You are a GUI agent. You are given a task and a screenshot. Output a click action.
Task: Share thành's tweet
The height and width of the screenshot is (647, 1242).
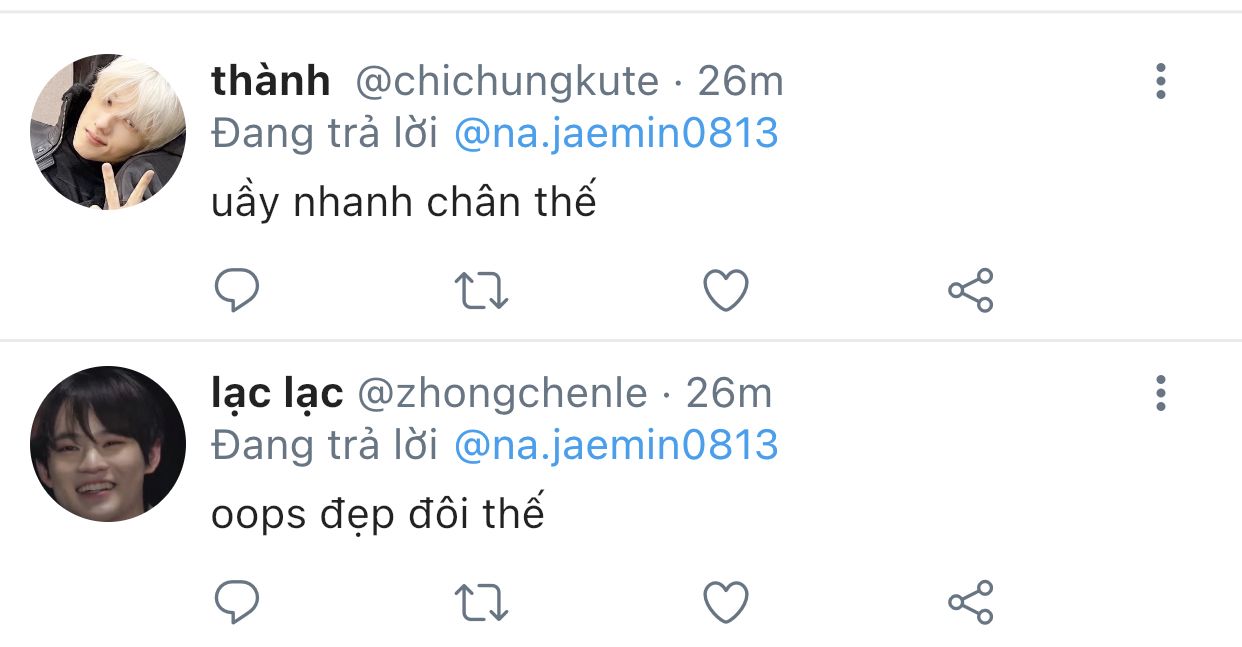coord(970,290)
